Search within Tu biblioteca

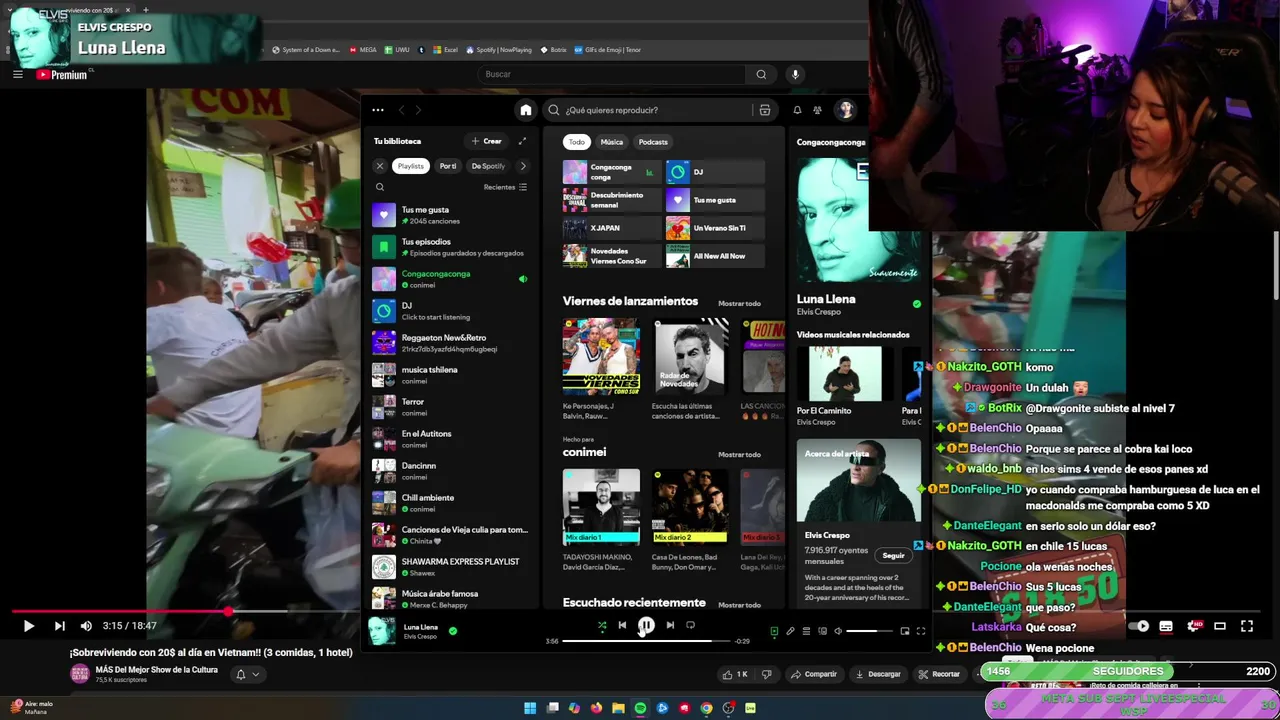pos(380,187)
